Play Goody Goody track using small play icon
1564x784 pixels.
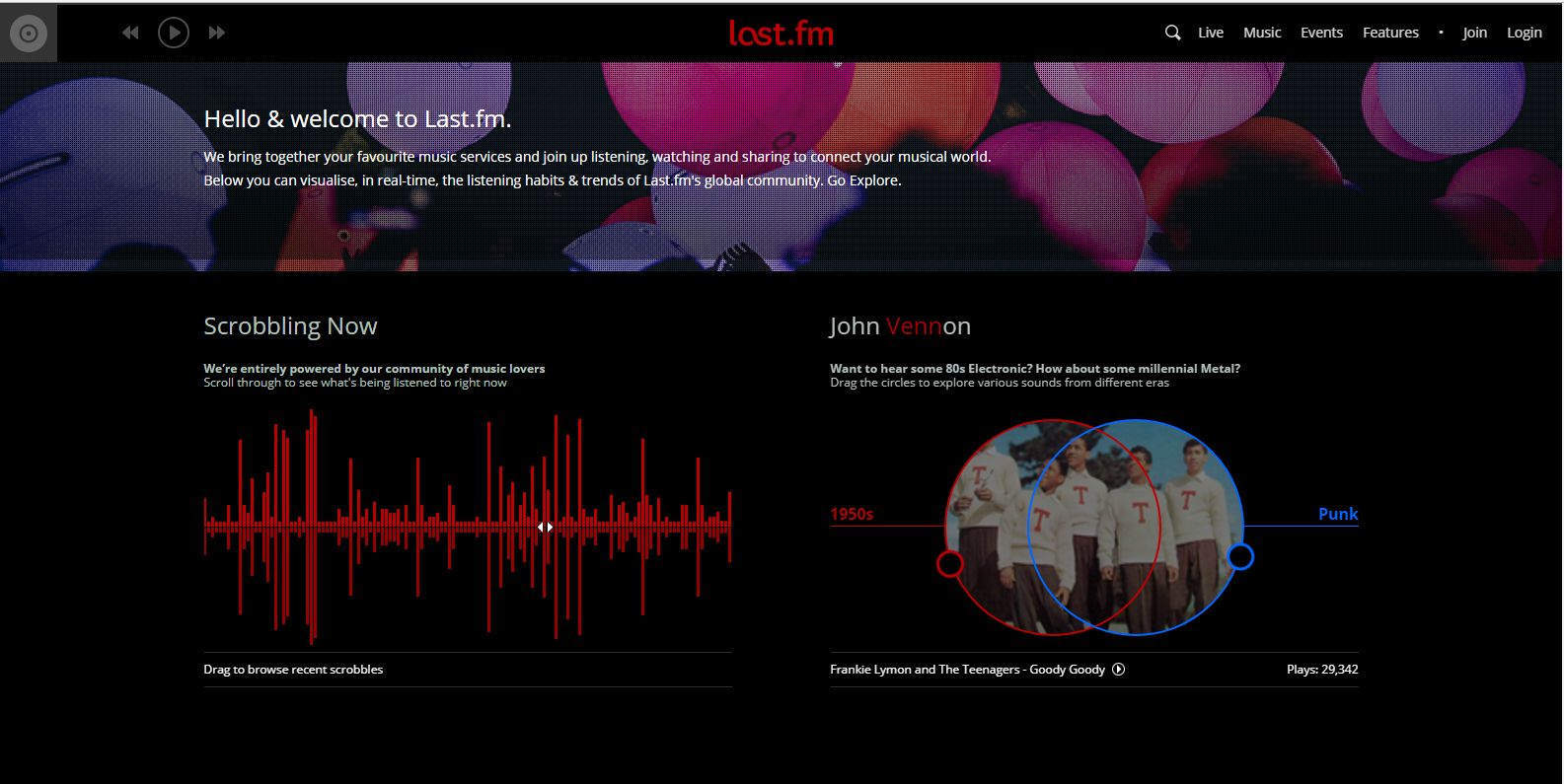[x=1118, y=670]
